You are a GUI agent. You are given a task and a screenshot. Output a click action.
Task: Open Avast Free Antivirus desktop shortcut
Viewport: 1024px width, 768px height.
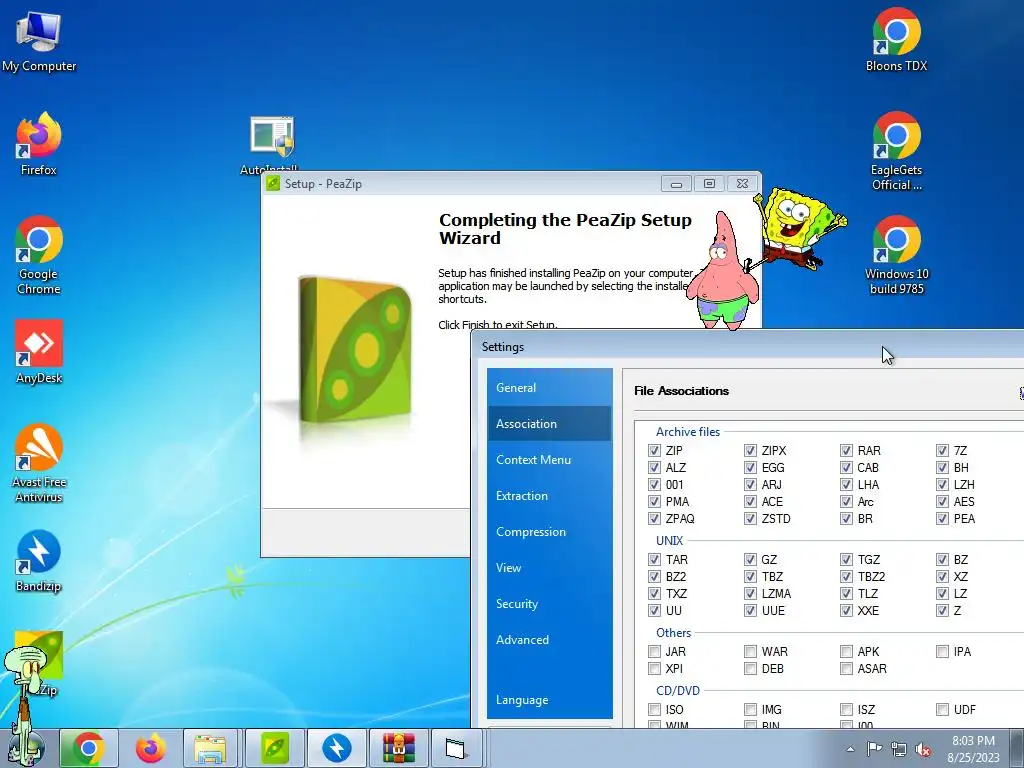coord(39,462)
